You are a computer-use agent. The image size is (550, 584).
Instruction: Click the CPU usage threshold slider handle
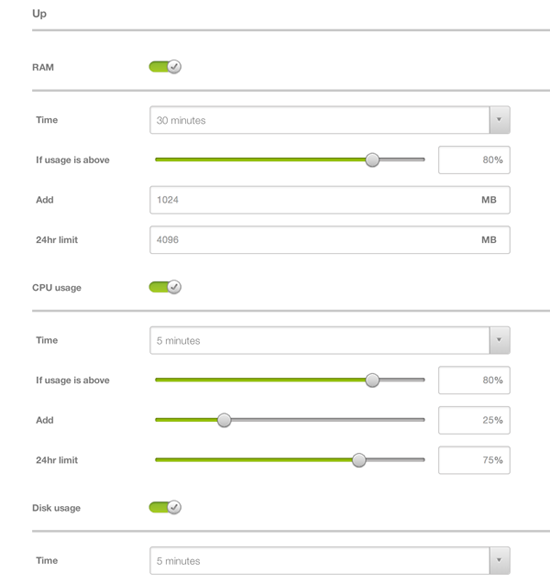click(x=372, y=380)
